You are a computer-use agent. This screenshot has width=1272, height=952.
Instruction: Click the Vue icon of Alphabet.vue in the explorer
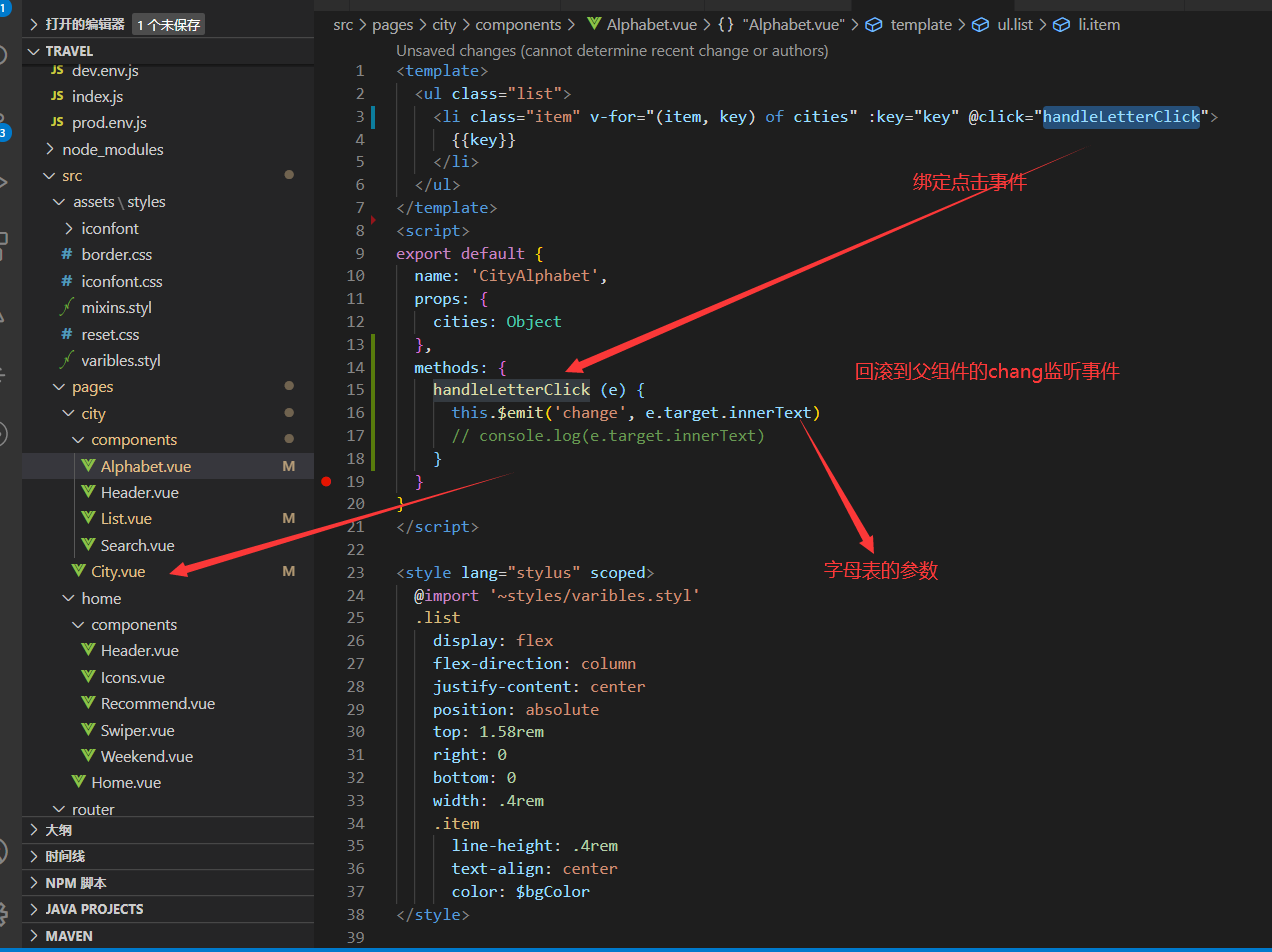tap(89, 467)
